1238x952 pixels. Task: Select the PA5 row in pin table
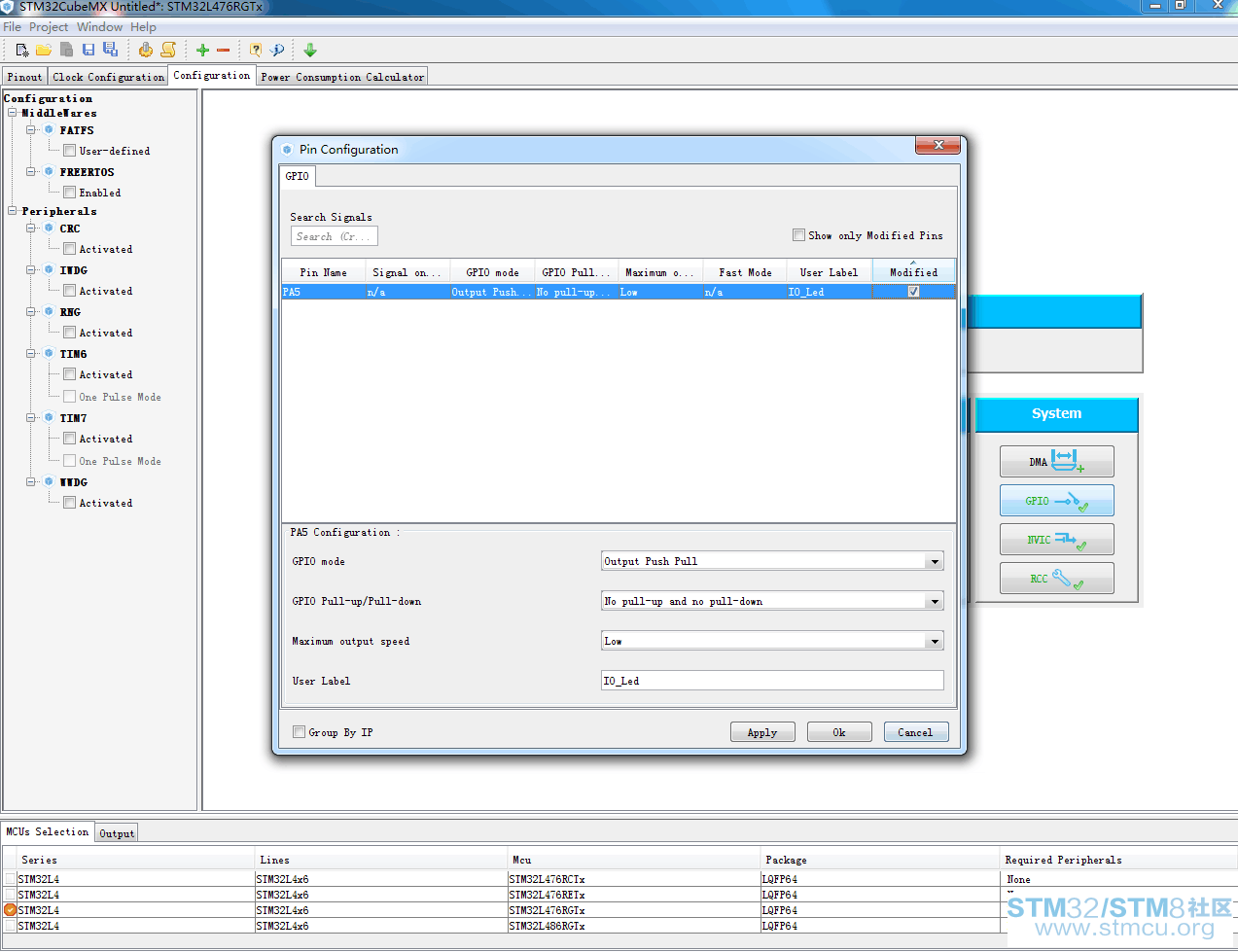(x=619, y=292)
